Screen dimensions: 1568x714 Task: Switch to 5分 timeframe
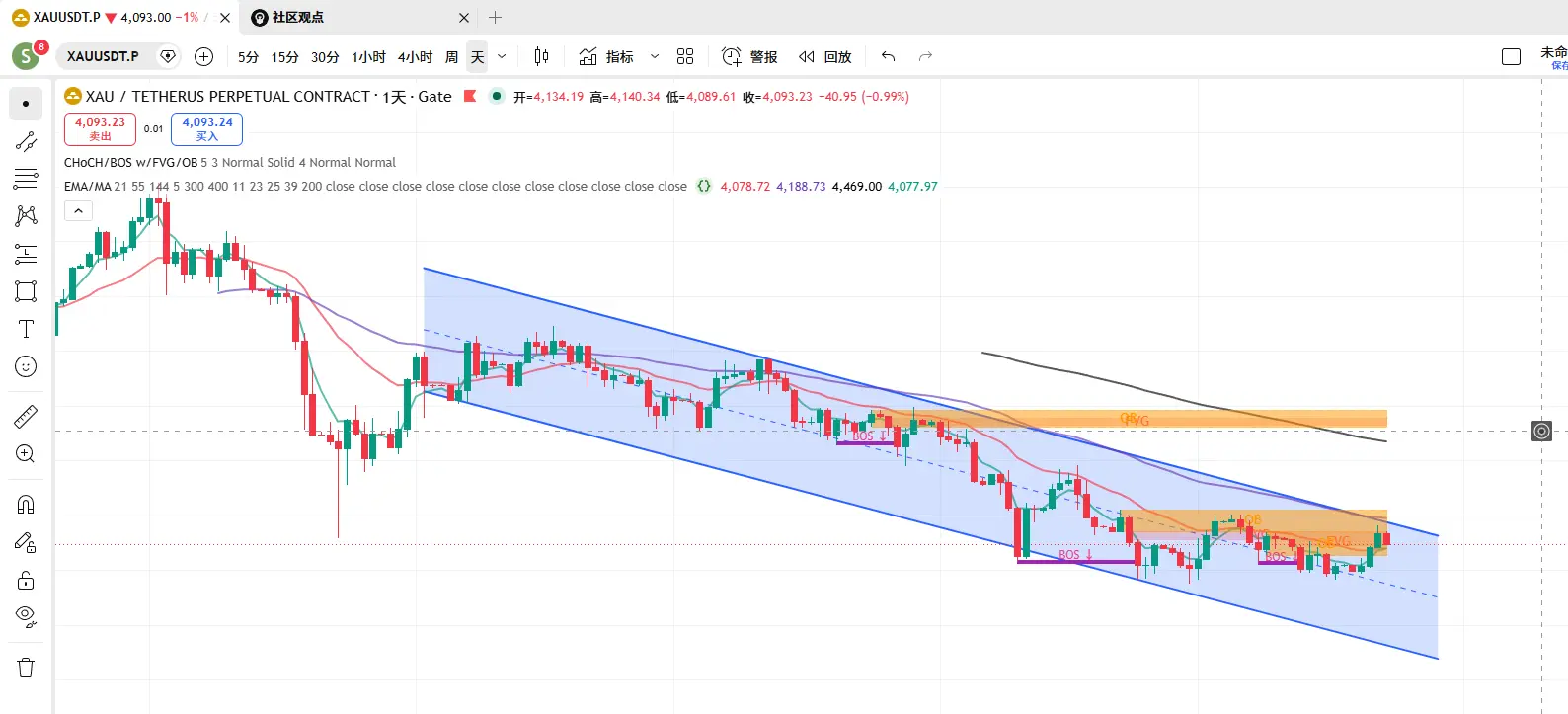[x=248, y=57]
